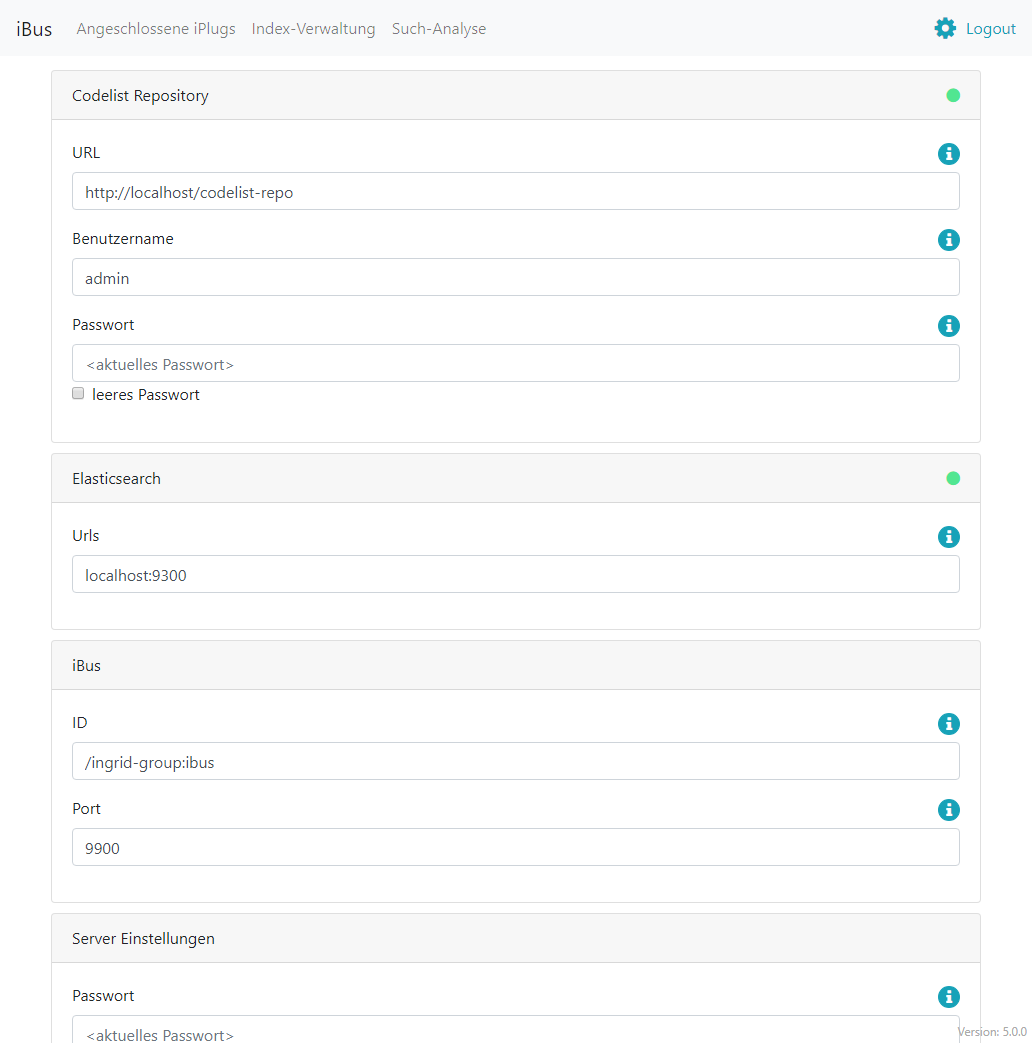
Task: Click into the Benutzername admin field
Action: point(515,278)
